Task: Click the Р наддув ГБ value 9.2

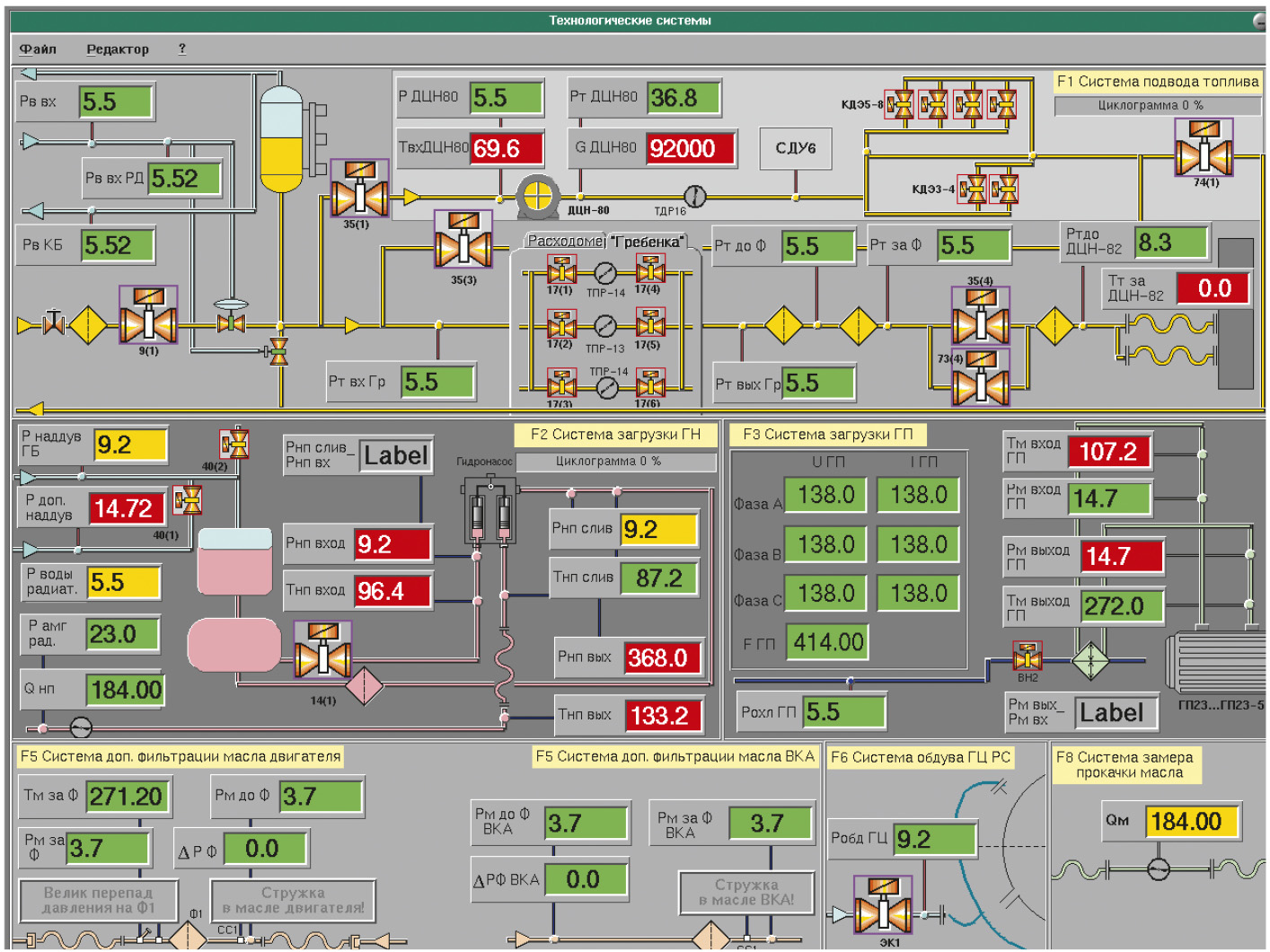Action: [130, 445]
